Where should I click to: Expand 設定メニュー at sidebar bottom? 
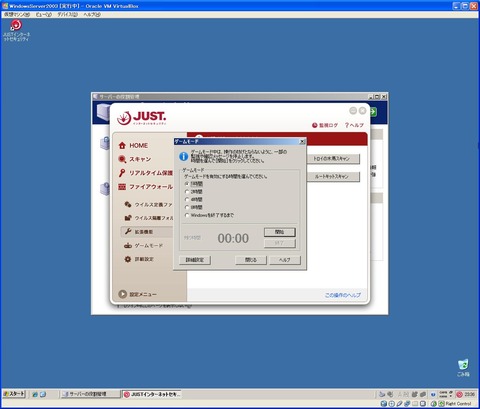(x=137, y=294)
